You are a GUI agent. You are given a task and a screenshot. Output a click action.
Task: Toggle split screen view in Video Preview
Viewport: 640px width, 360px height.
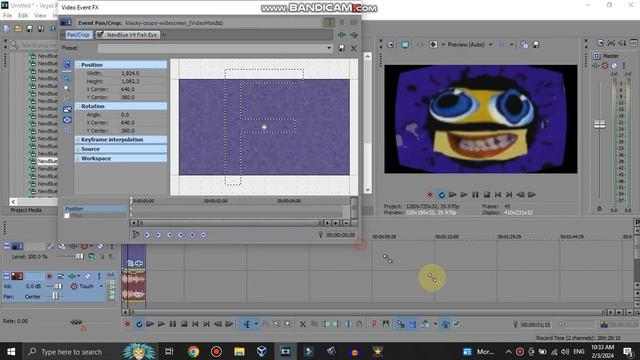pyautogui.click(x=433, y=44)
